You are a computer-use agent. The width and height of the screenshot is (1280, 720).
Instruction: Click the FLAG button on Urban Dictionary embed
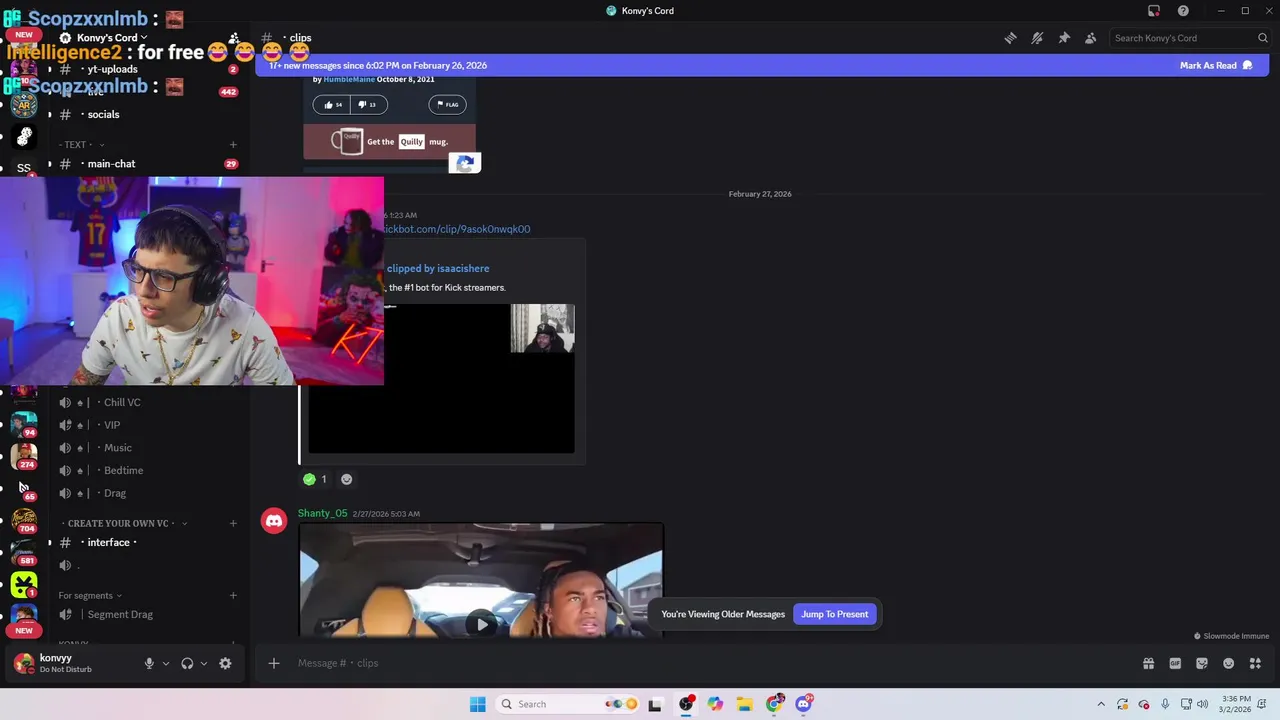coord(447,104)
